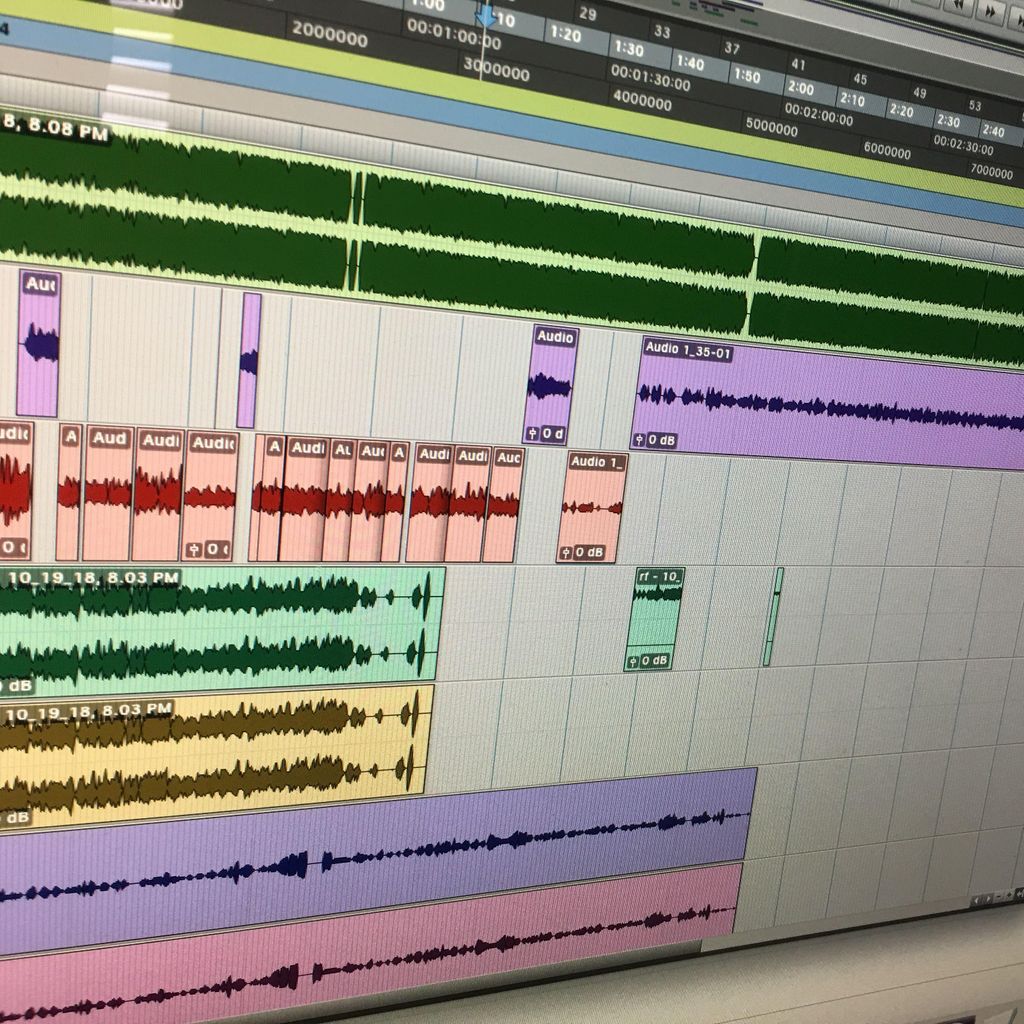Click 2:40 on the min:secs ruler
The width and height of the screenshot is (1024, 1024).
click(x=993, y=131)
